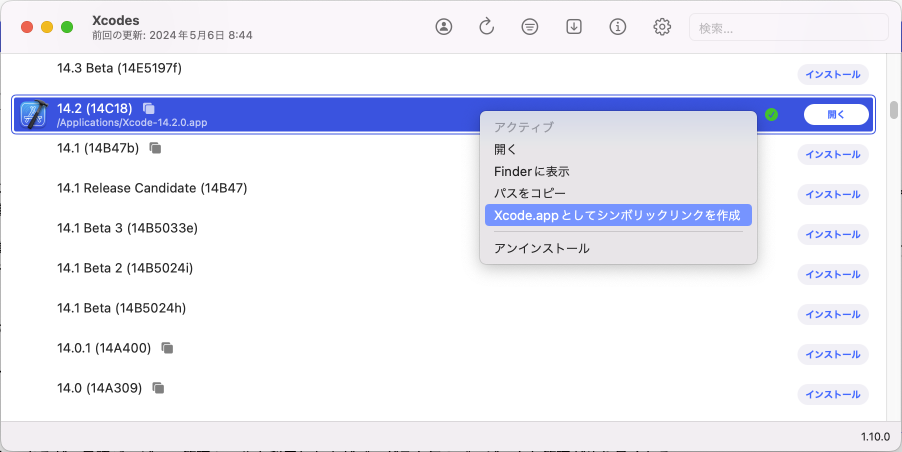Click the Xcode hammer app icon

coord(34,114)
